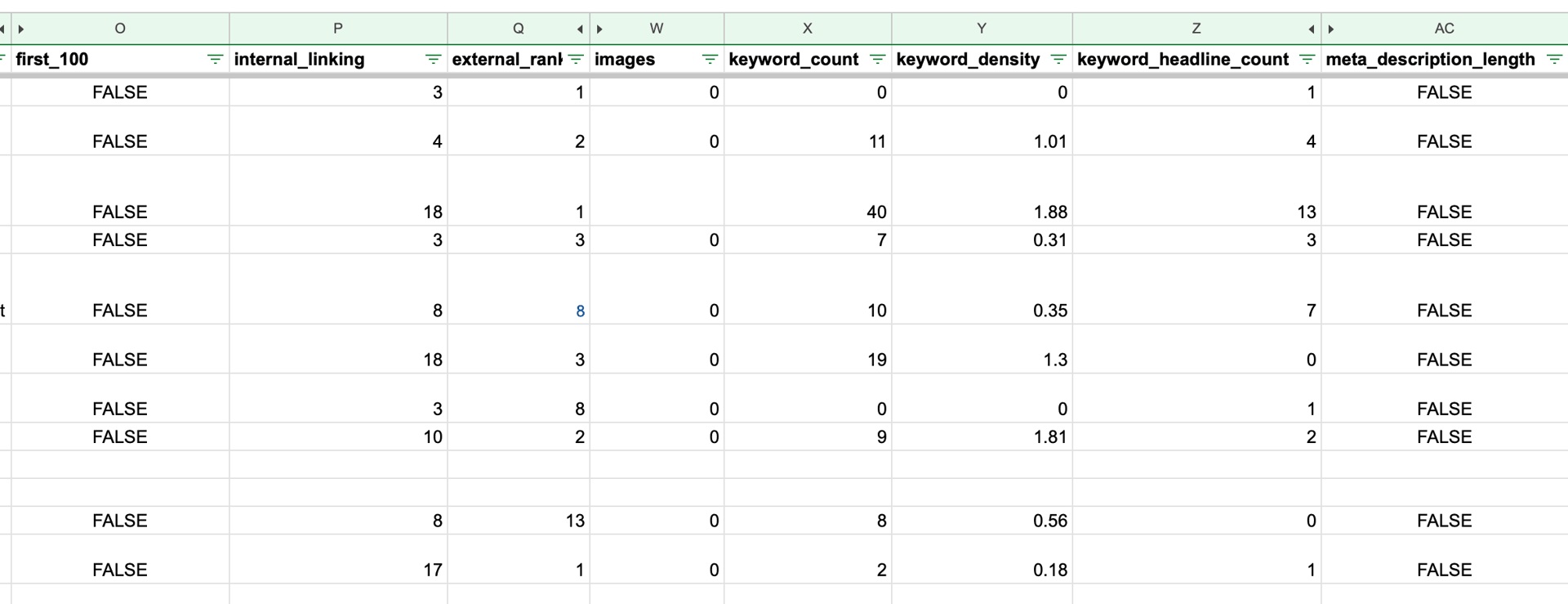Select column Y by its letter header
Viewport: 1568px width, 604px height.
point(982,29)
